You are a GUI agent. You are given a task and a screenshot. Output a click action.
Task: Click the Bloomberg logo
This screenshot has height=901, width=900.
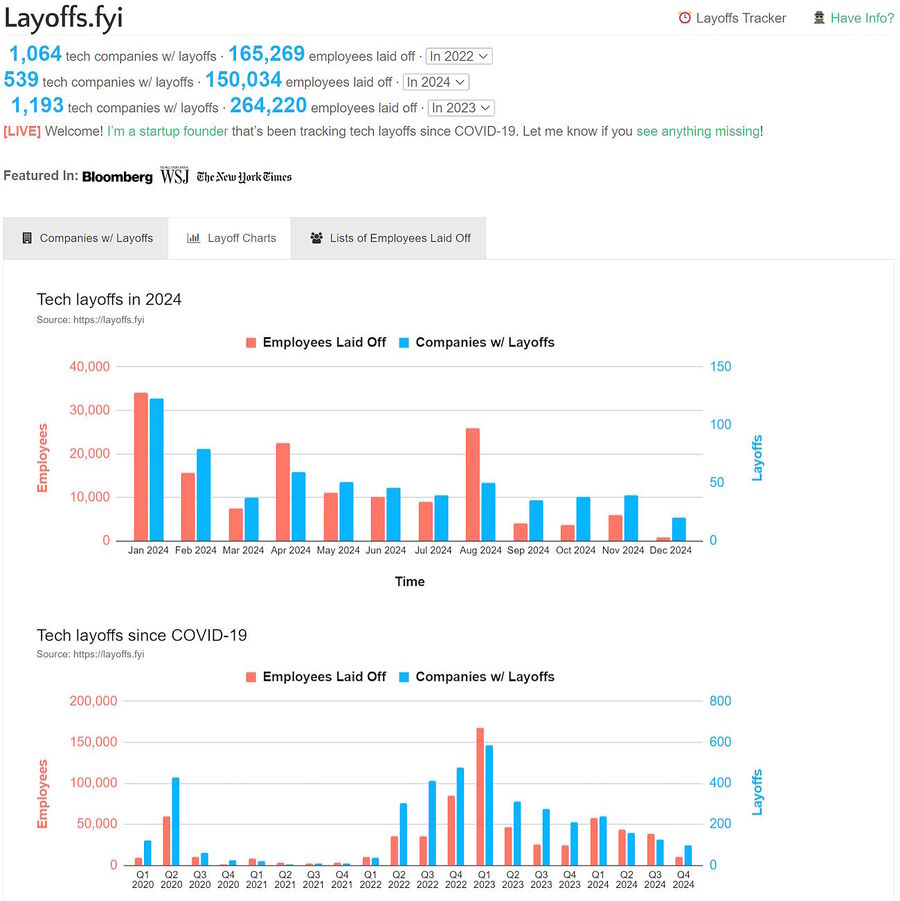tap(117, 176)
